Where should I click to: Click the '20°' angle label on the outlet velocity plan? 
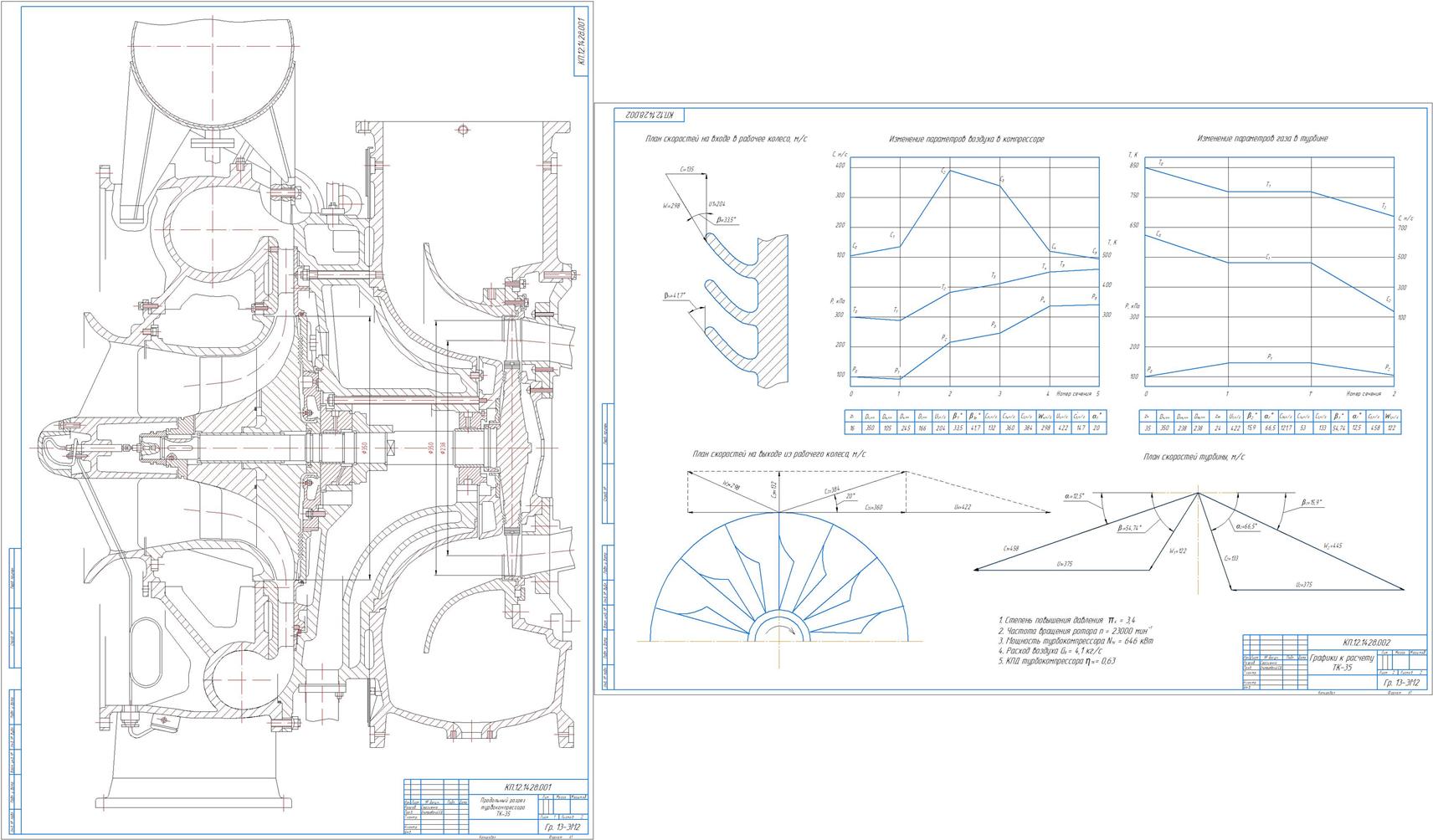point(850,496)
